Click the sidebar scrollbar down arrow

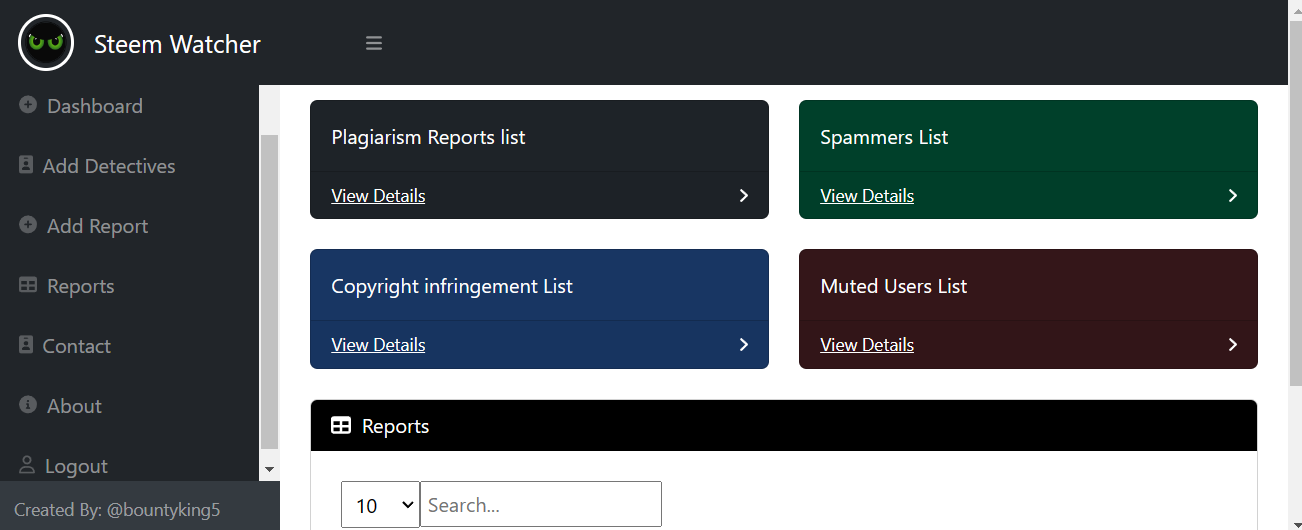[x=268, y=469]
